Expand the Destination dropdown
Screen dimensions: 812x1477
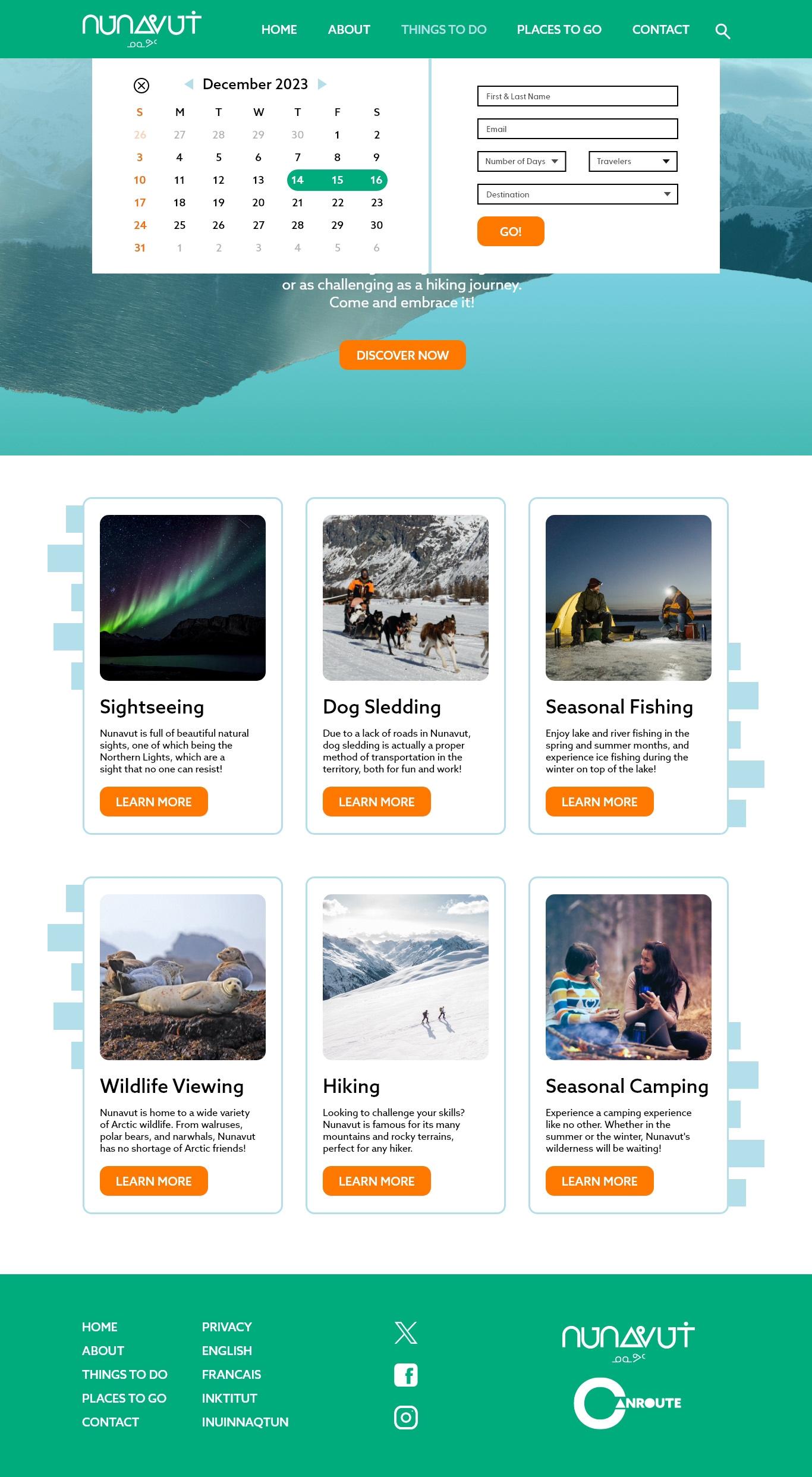pyautogui.click(x=577, y=194)
